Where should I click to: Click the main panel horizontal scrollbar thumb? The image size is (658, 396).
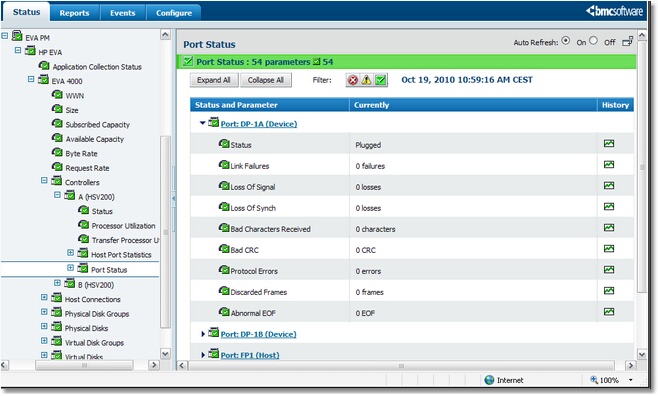402,366
